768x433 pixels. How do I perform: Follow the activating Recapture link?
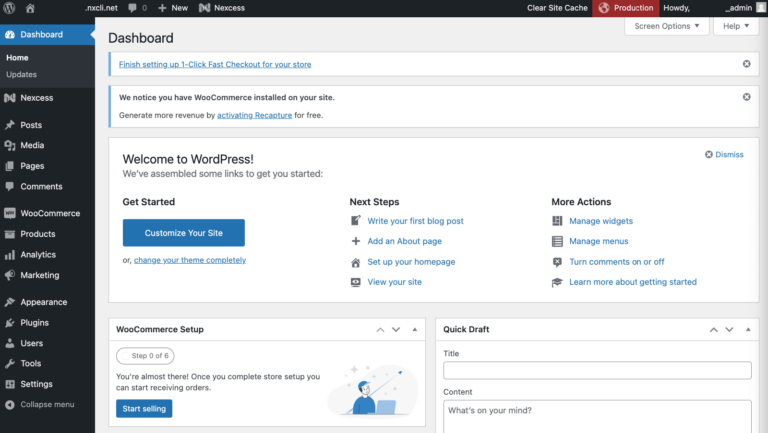[x=255, y=115]
